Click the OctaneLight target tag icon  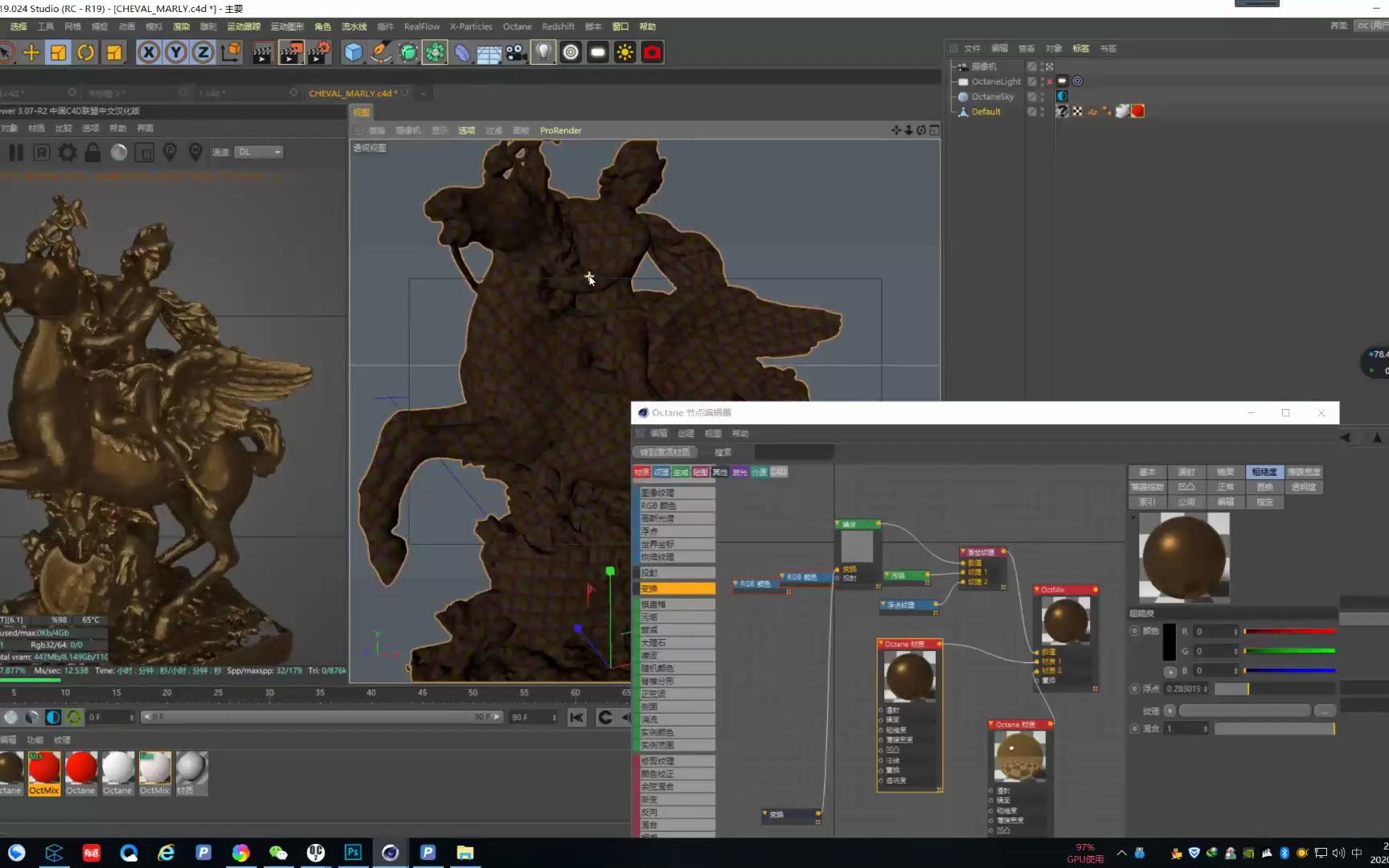point(1078,81)
